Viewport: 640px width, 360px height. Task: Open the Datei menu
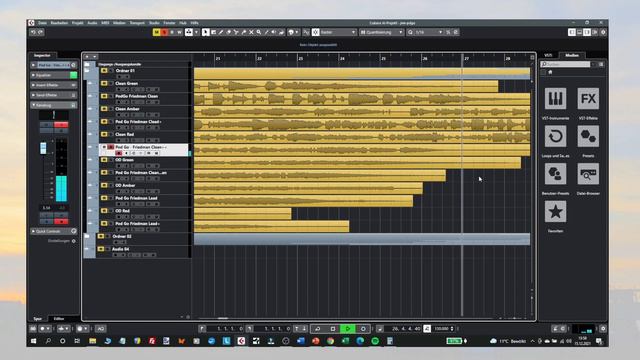[x=42, y=23]
